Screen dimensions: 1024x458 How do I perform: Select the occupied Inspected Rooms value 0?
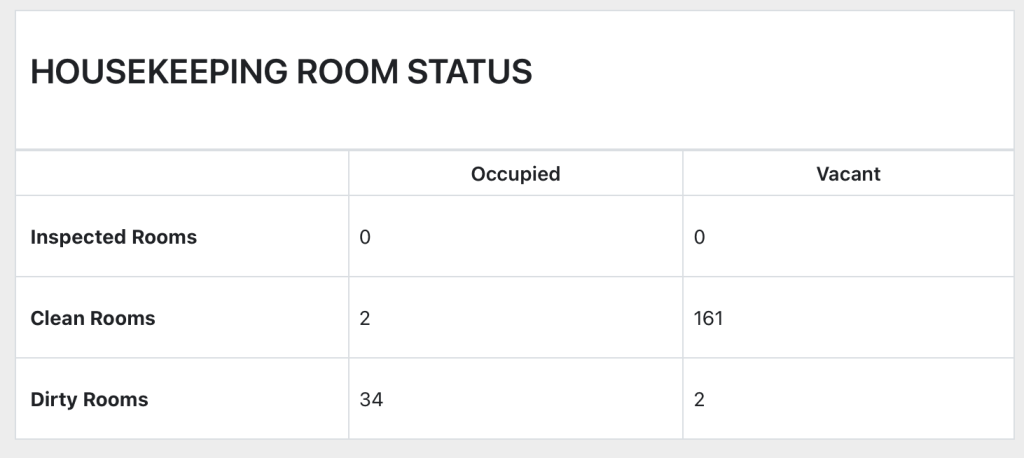click(x=365, y=238)
